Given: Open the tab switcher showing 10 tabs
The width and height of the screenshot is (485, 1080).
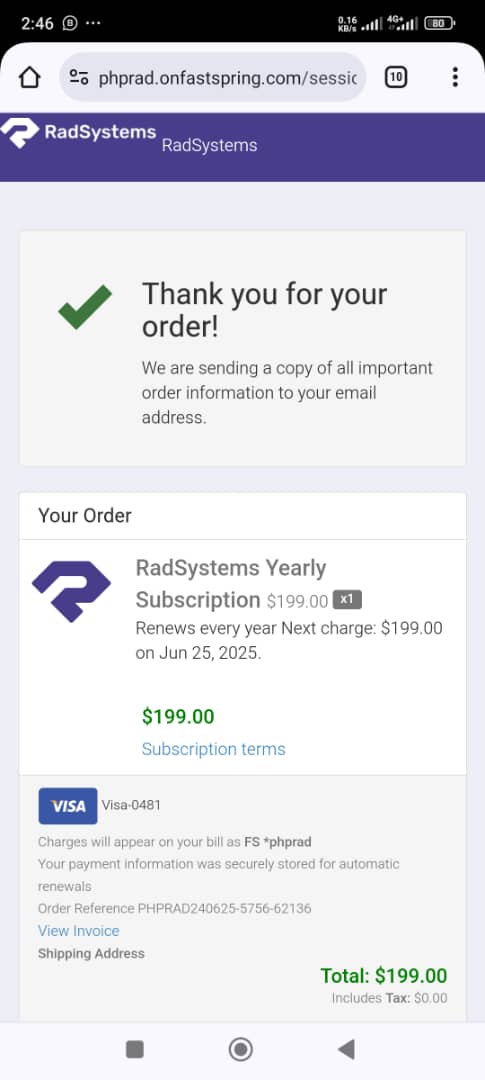Looking at the screenshot, I should [395, 78].
